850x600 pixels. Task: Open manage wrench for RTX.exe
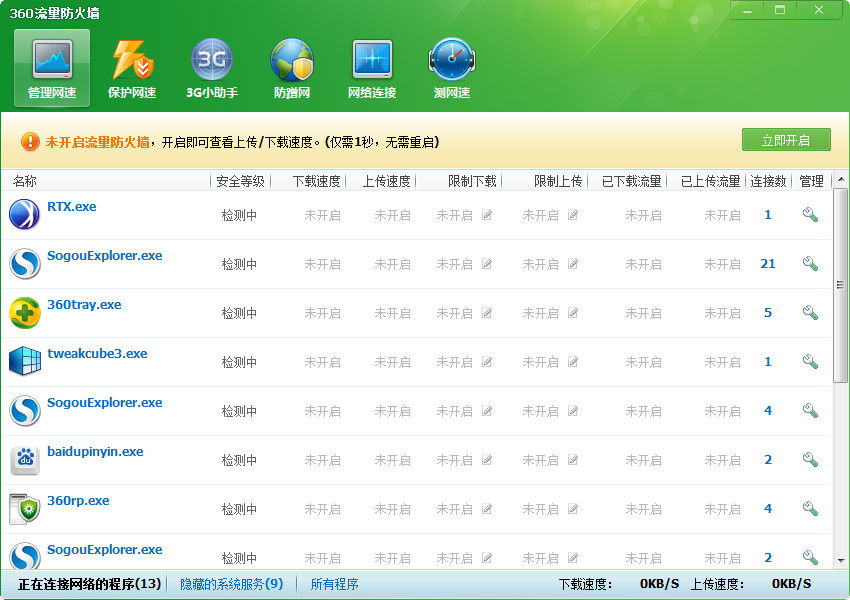[810, 215]
